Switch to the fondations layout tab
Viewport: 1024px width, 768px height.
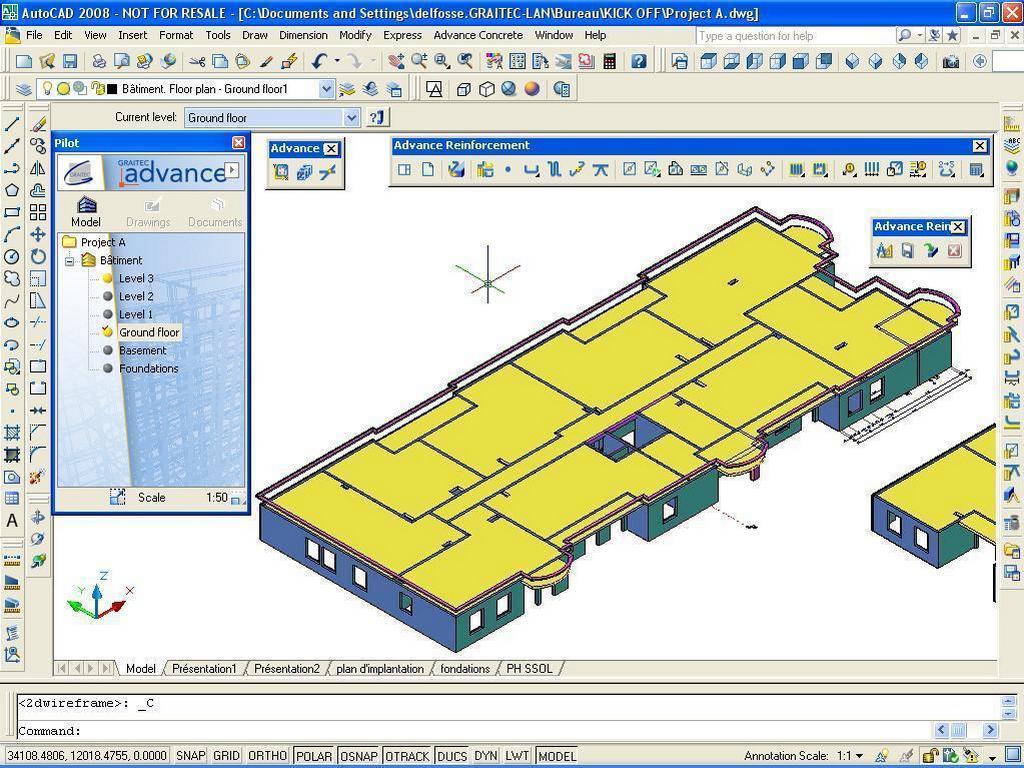[x=465, y=669]
